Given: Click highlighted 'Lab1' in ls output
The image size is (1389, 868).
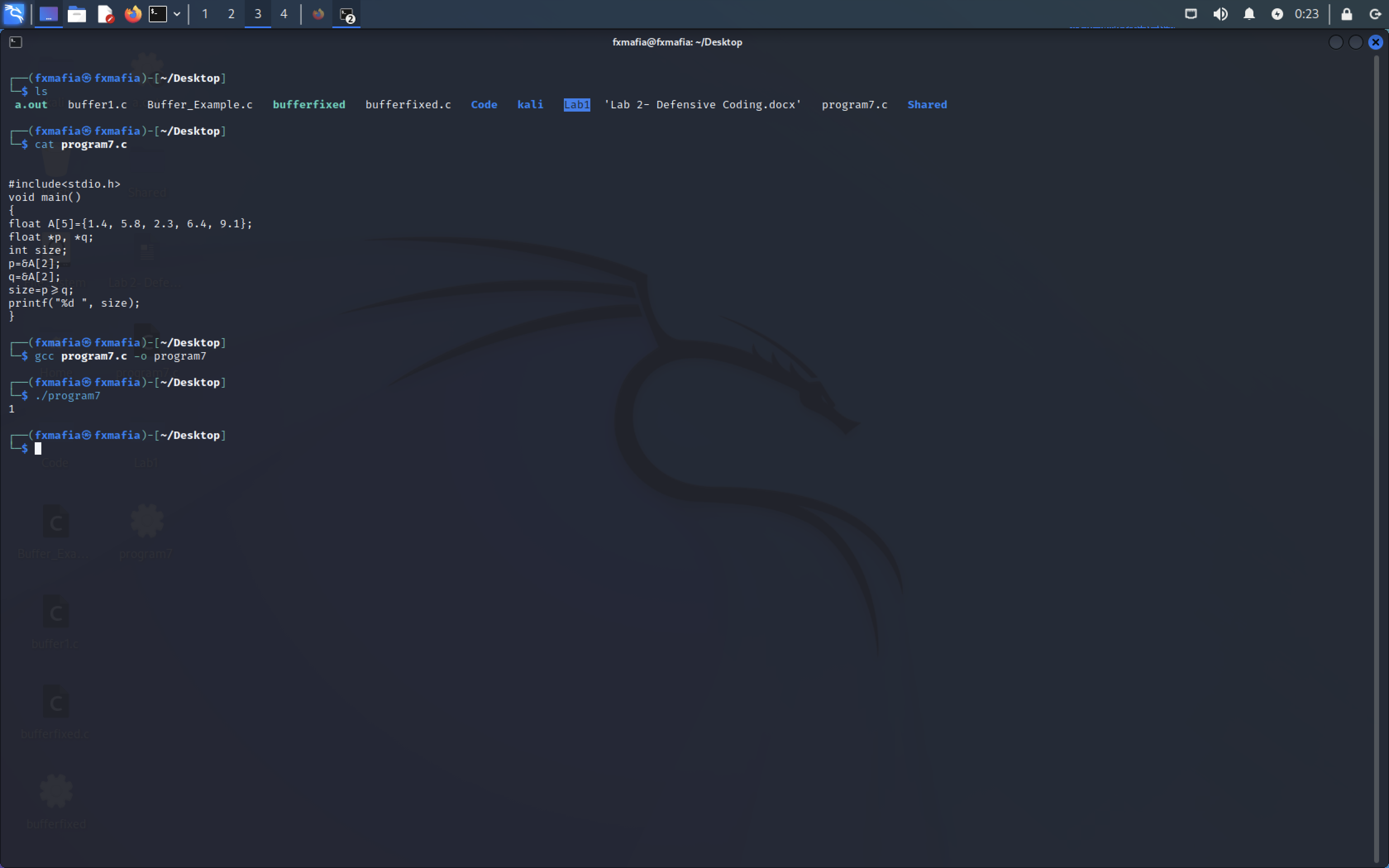Looking at the screenshot, I should click(577, 105).
